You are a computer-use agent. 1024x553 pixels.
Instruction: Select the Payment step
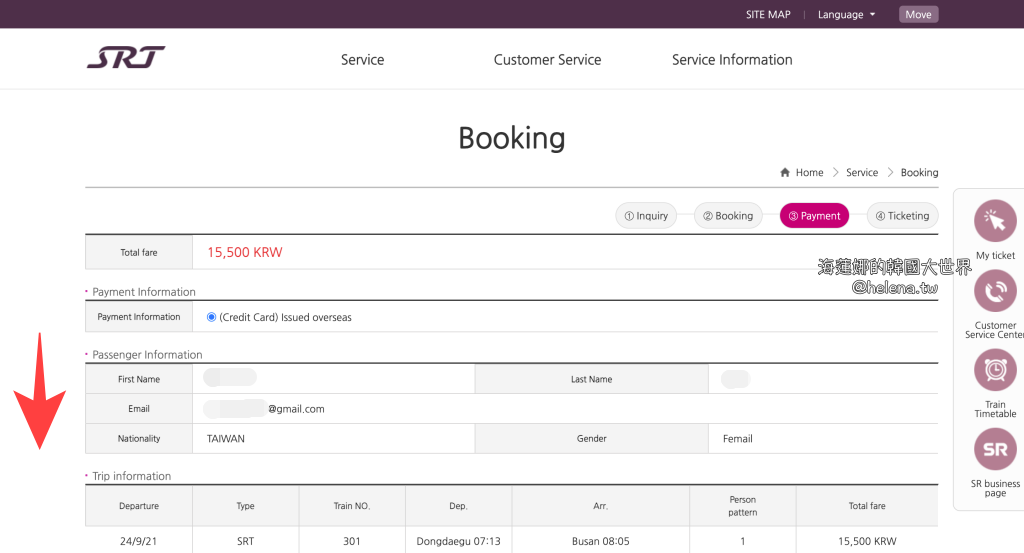pos(814,216)
